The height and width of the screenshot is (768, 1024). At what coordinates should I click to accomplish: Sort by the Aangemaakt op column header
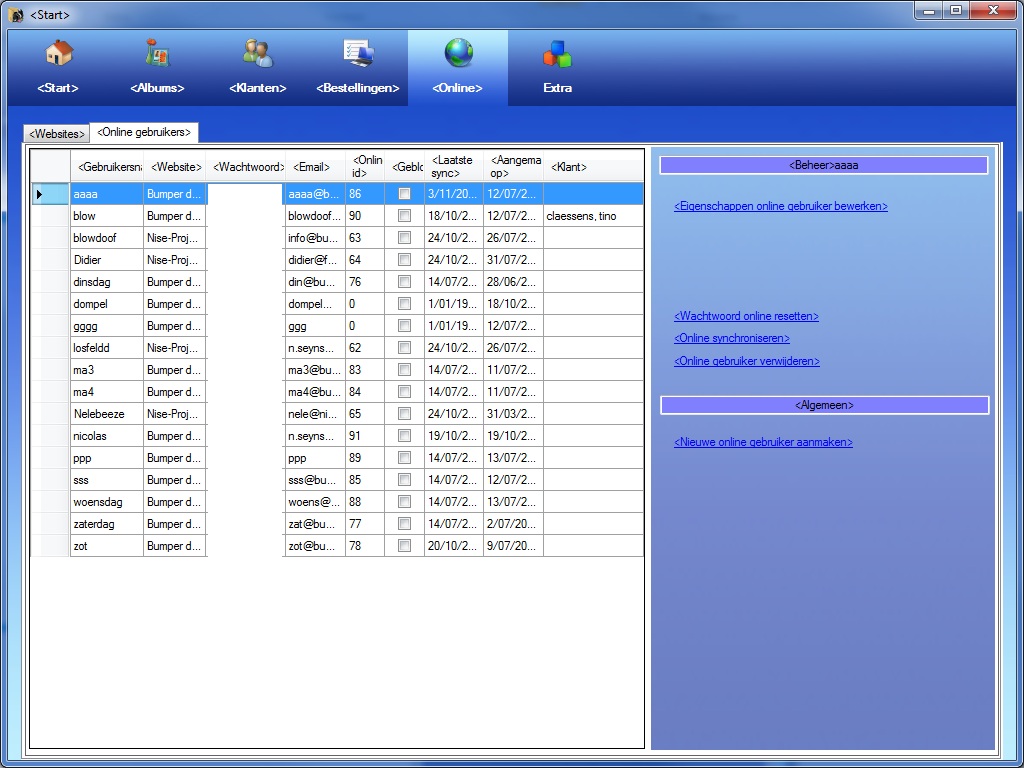pos(513,167)
